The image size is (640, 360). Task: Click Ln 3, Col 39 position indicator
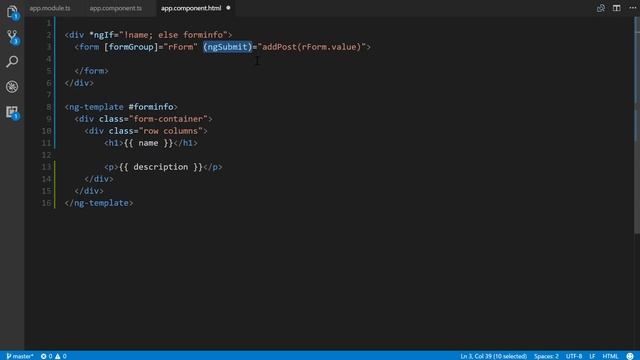coord(493,356)
